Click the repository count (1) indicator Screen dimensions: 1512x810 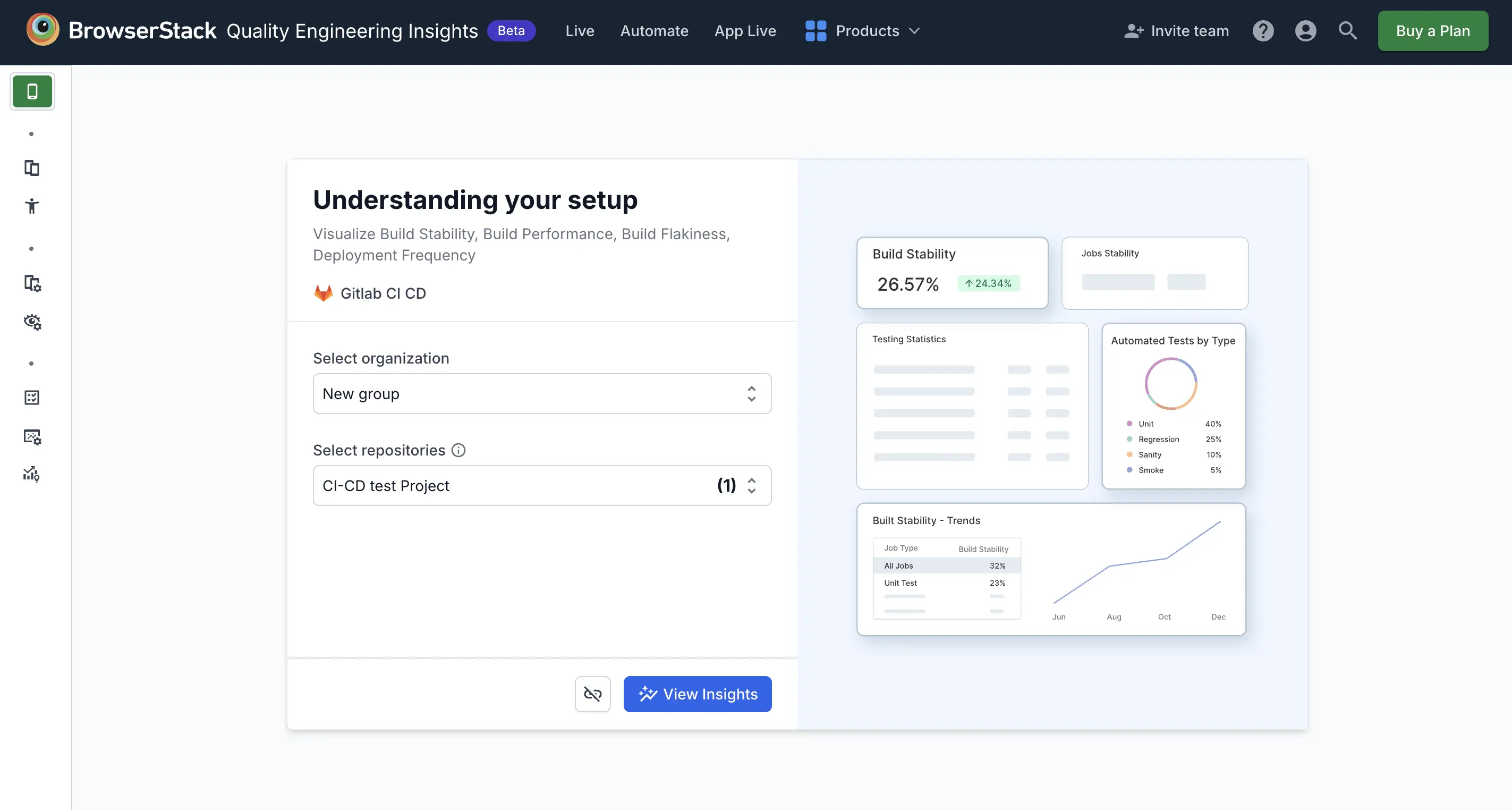(x=726, y=485)
